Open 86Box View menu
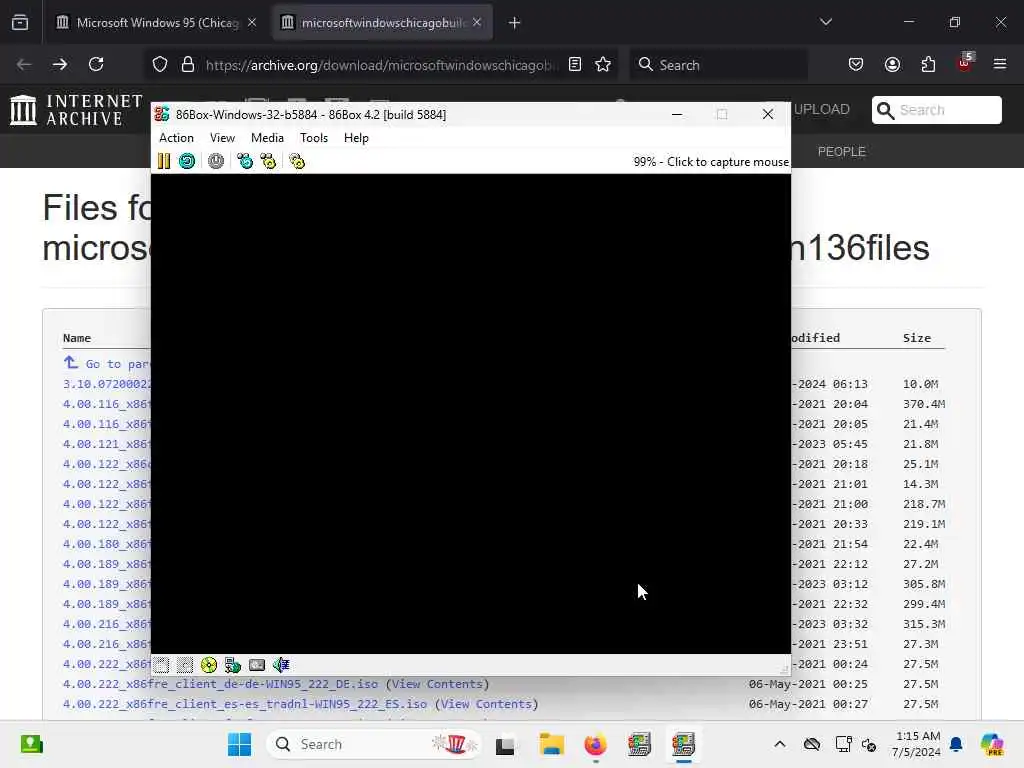Screen dimensions: 1024x768 coord(222,138)
